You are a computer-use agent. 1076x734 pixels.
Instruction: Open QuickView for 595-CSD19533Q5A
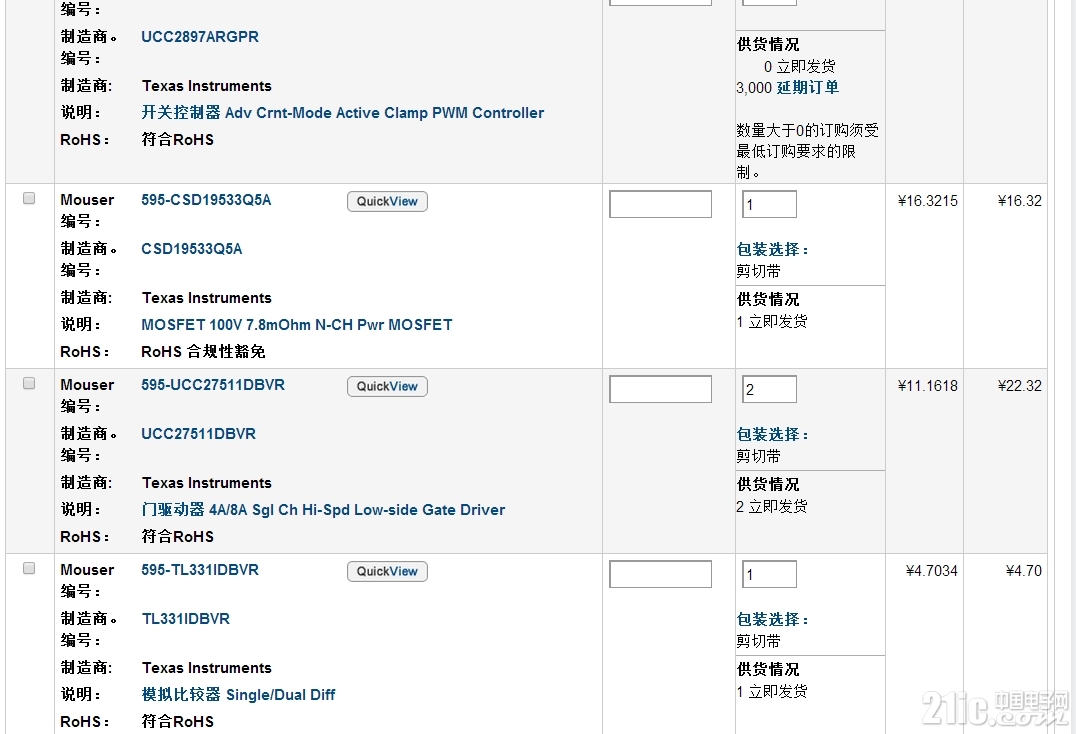387,202
